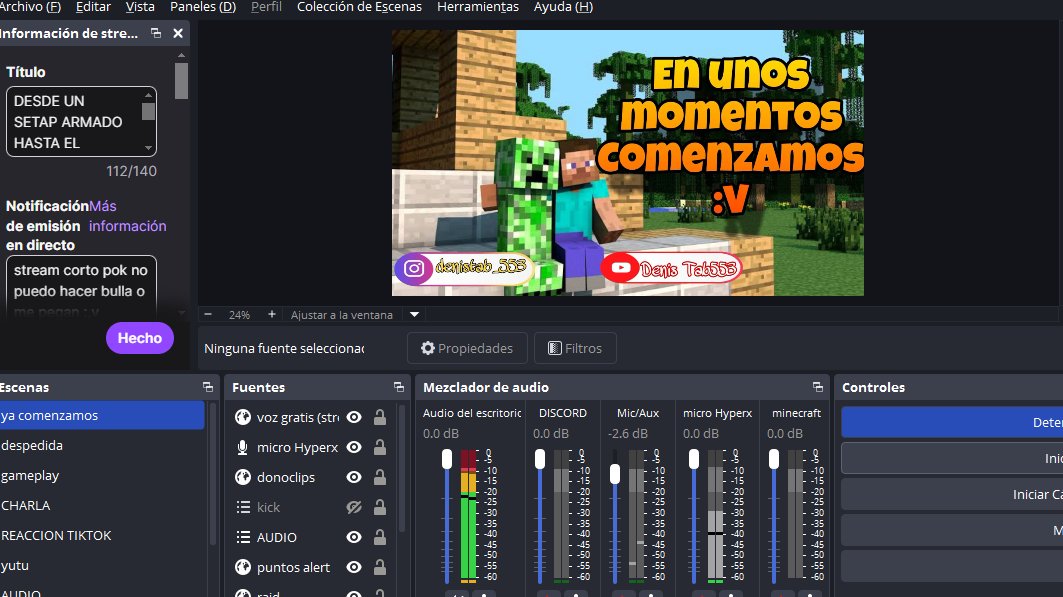Pop out the Fuentes dock

pyautogui.click(x=399, y=387)
